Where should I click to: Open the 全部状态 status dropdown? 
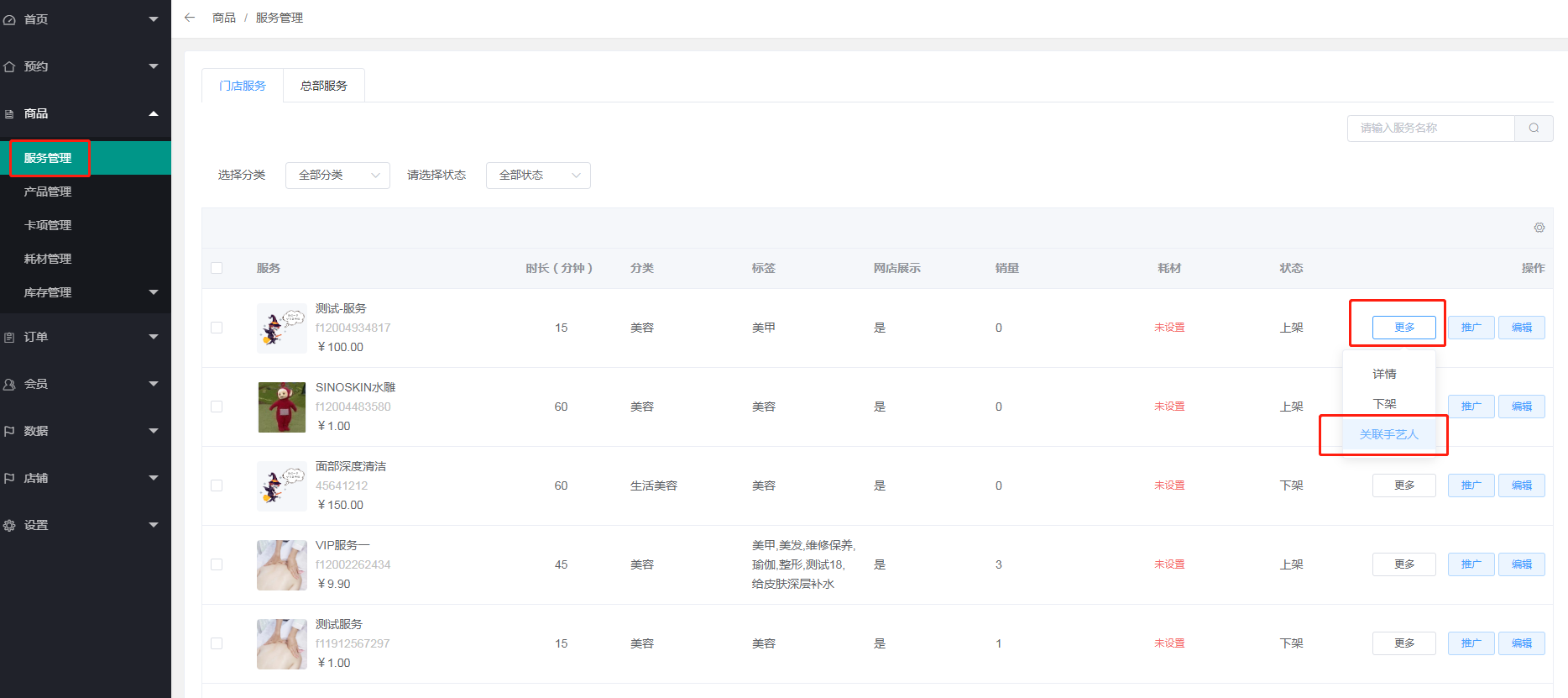(538, 176)
